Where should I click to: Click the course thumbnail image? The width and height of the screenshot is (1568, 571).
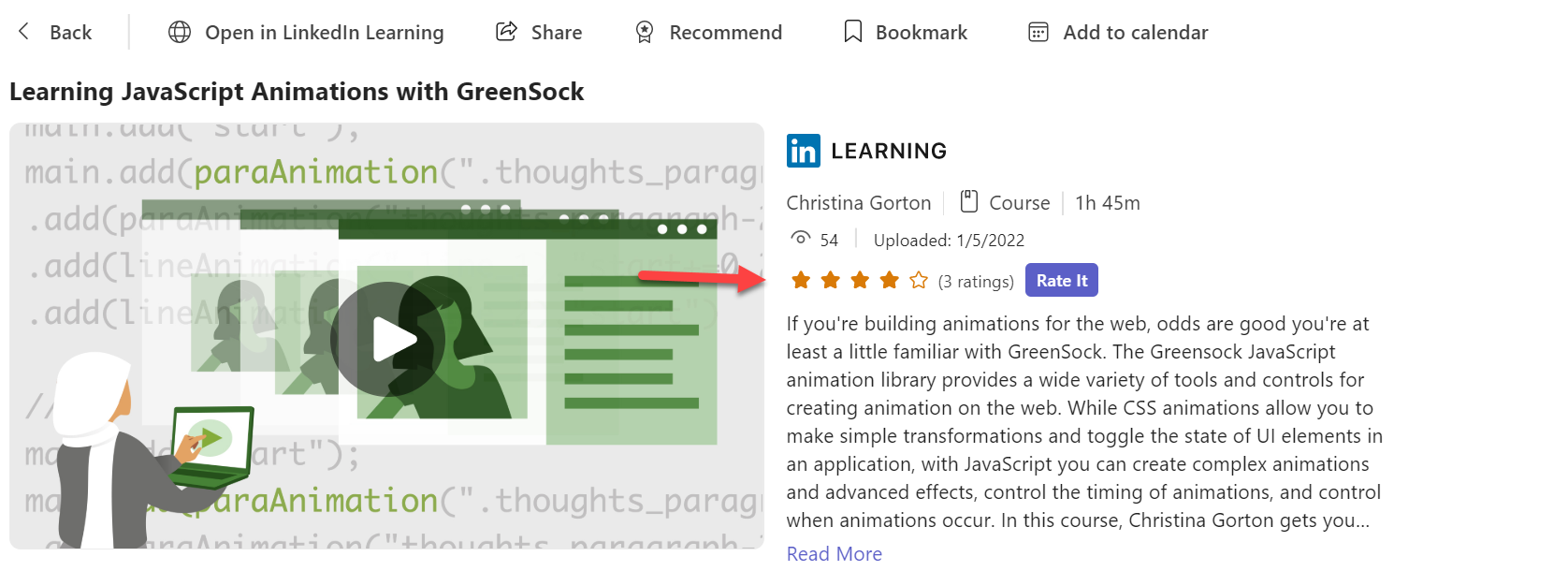point(386,335)
